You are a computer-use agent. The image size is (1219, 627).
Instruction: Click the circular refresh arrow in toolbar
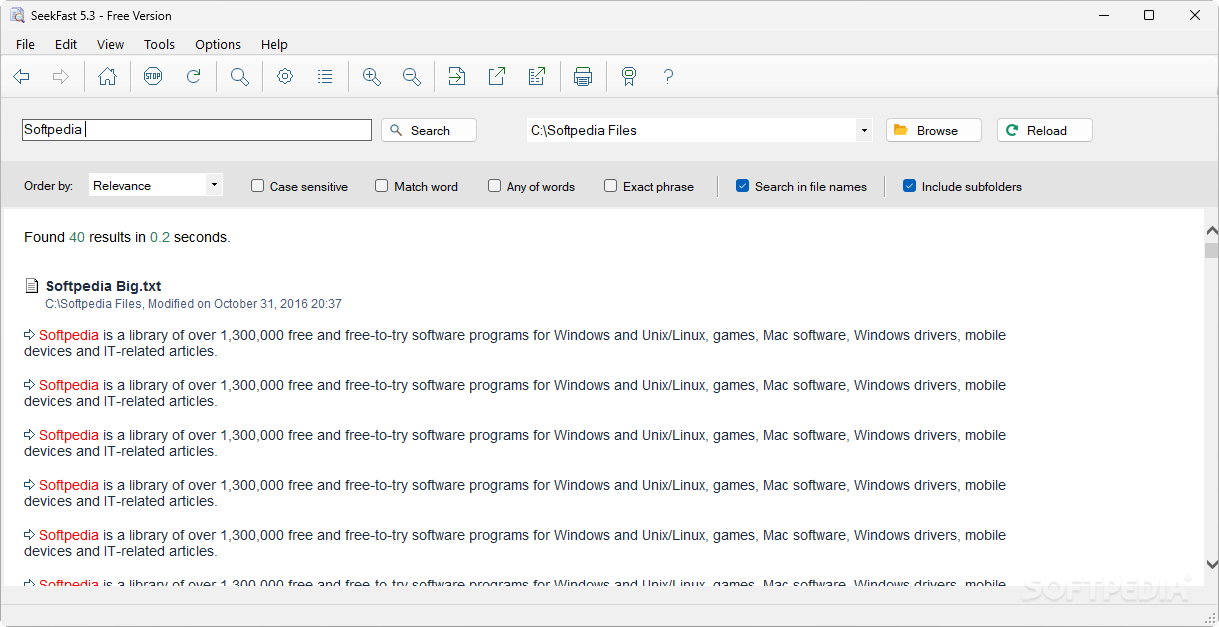(x=194, y=77)
